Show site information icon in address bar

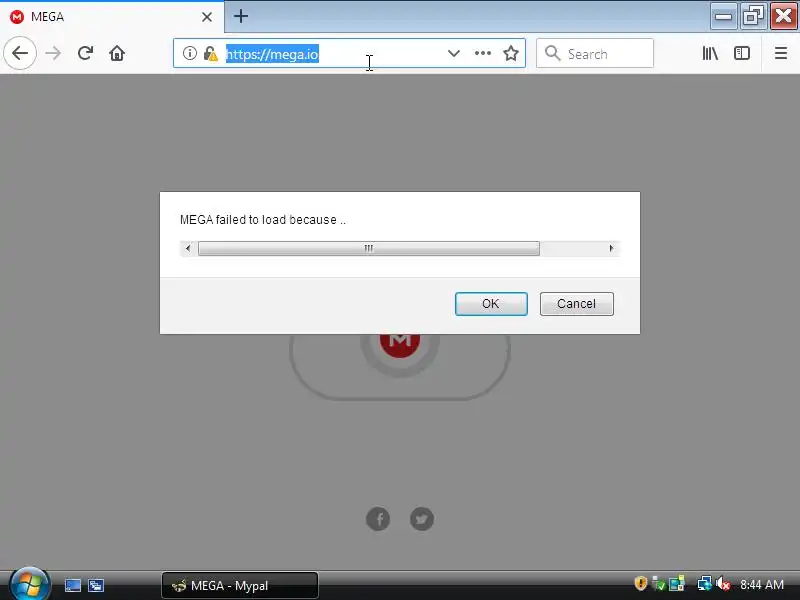(x=189, y=53)
